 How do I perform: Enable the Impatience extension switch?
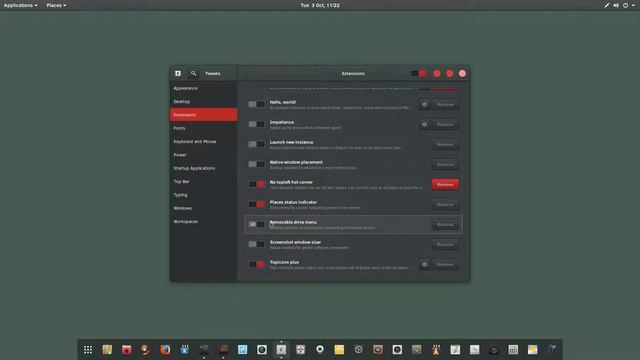[257, 124]
